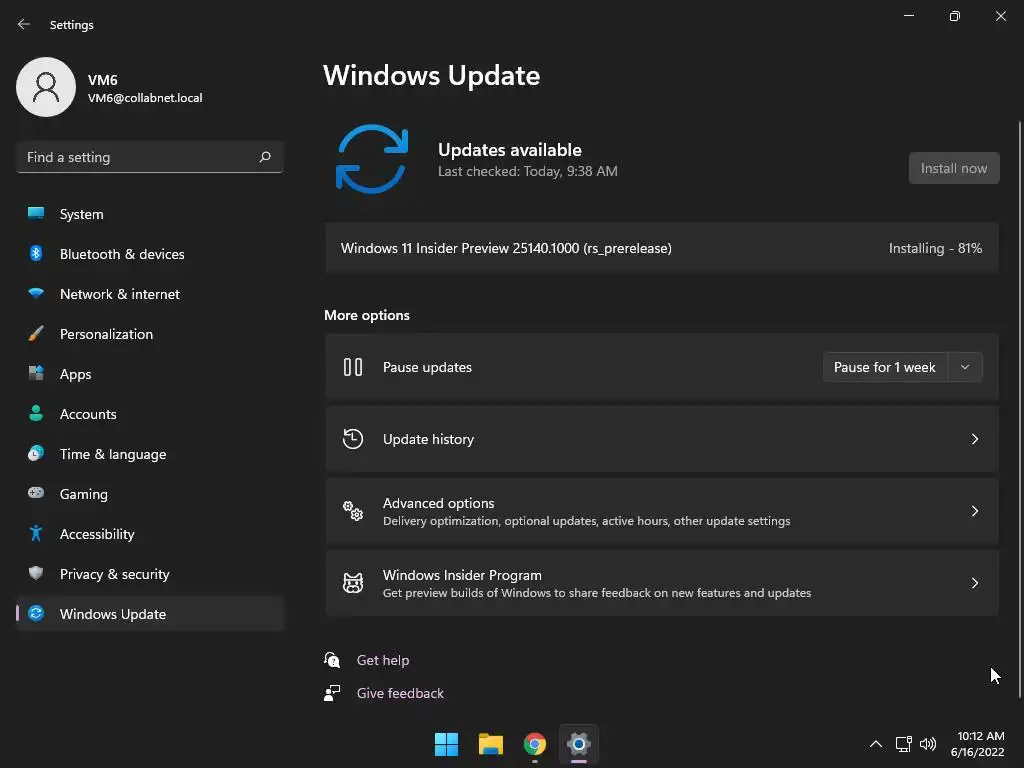Click the Updates available heading
Image resolution: width=1024 pixels, height=768 pixels.
(x=509, y=150)
